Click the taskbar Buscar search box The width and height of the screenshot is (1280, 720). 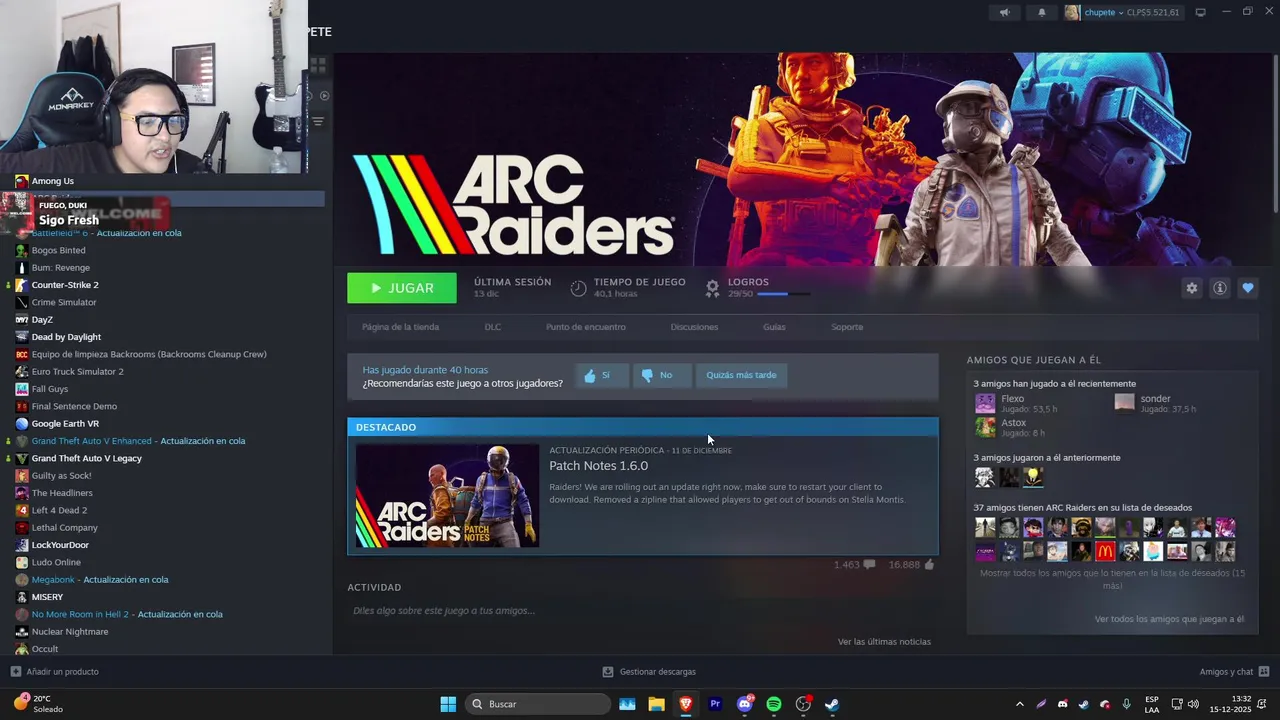pos(538,704)
